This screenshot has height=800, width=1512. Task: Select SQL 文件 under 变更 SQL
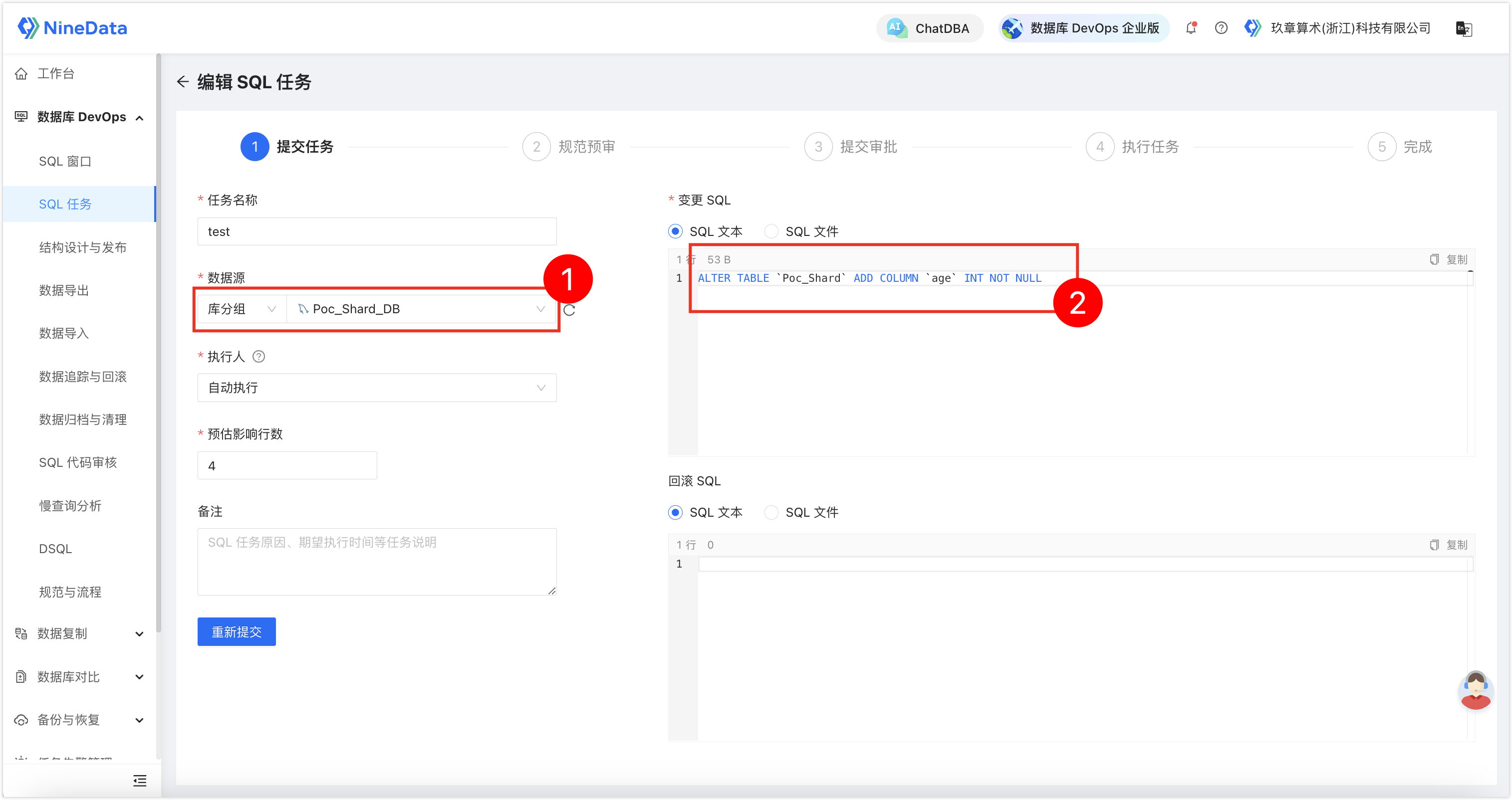(x=802, y=232)
